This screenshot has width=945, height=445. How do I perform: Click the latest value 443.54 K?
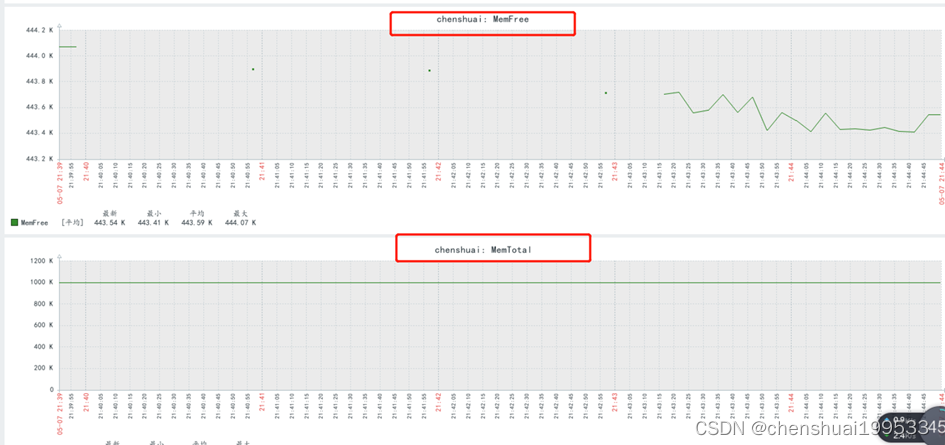click(110, 222)
